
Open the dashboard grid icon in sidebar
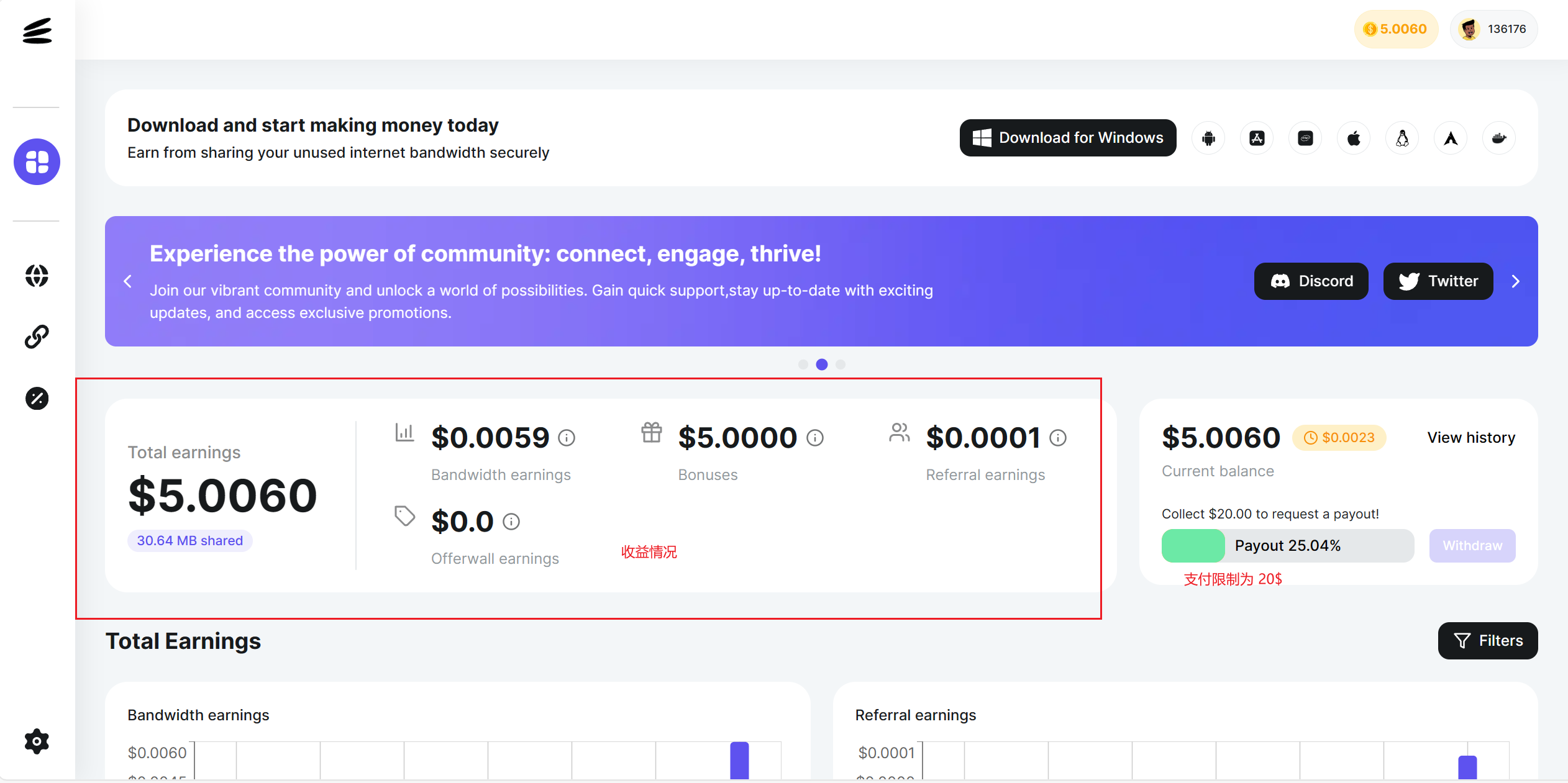(x=37, y=161)
